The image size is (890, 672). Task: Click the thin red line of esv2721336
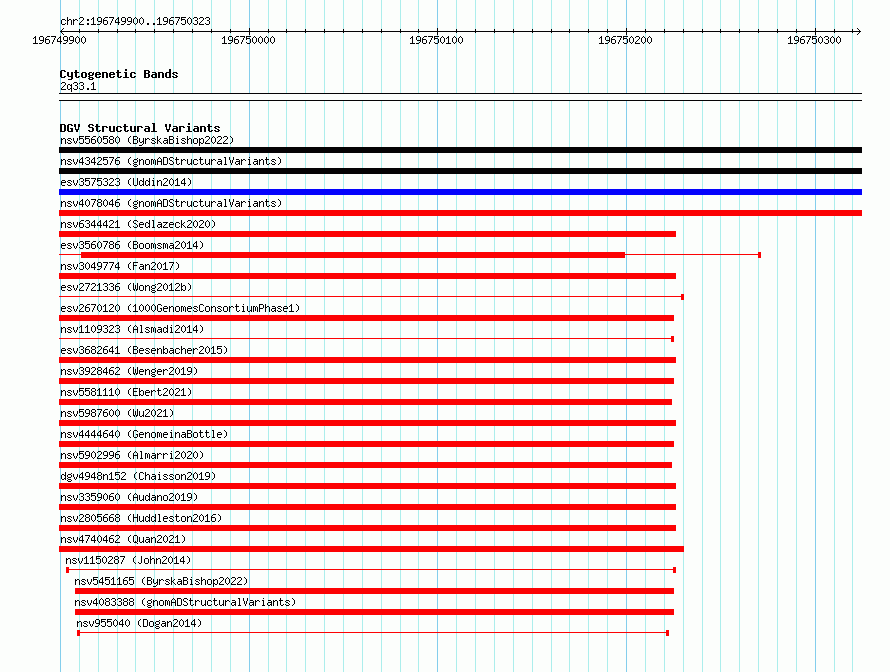tap(371, 297)
